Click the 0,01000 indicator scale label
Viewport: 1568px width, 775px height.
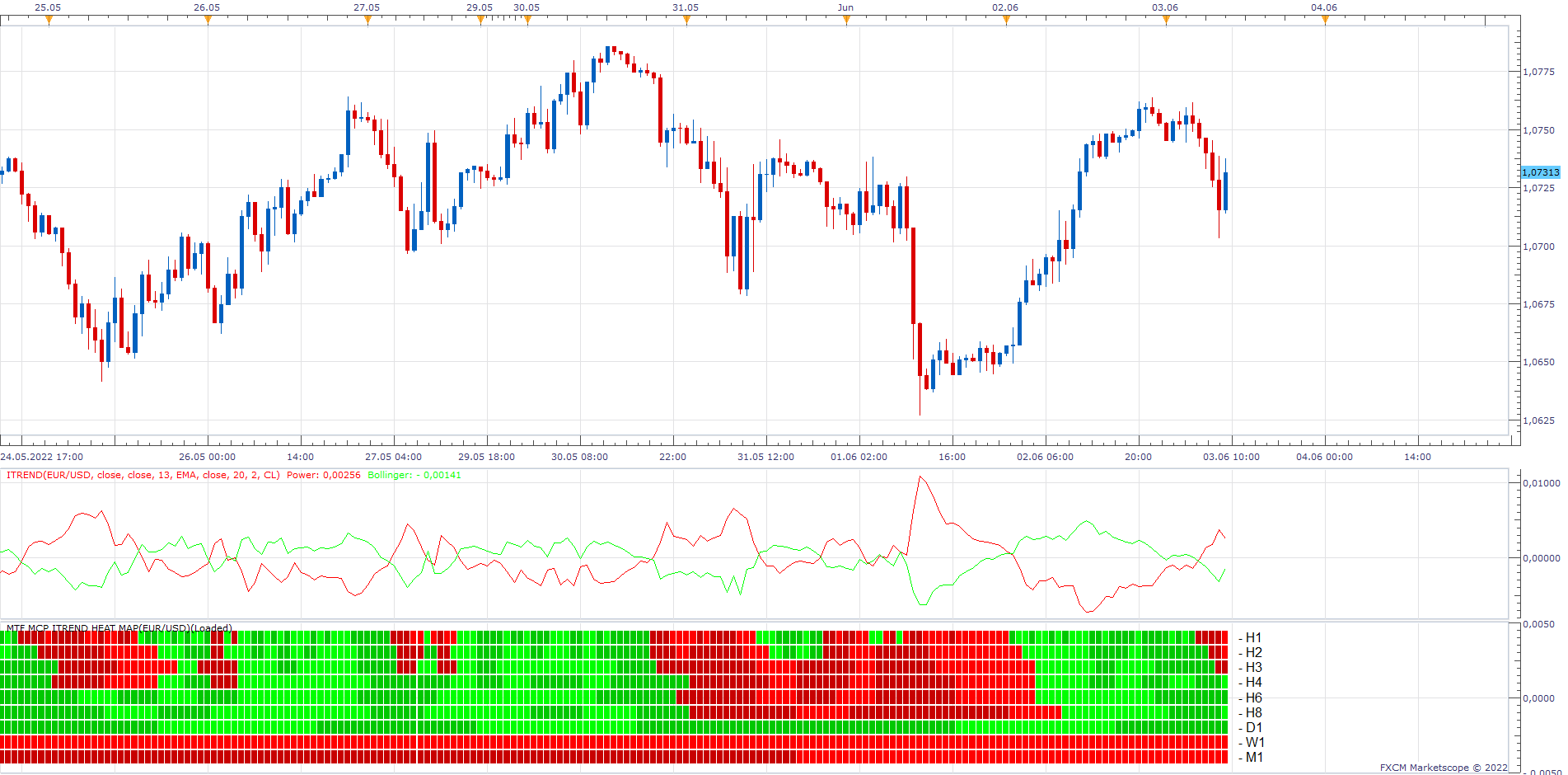pos(1541,483)
